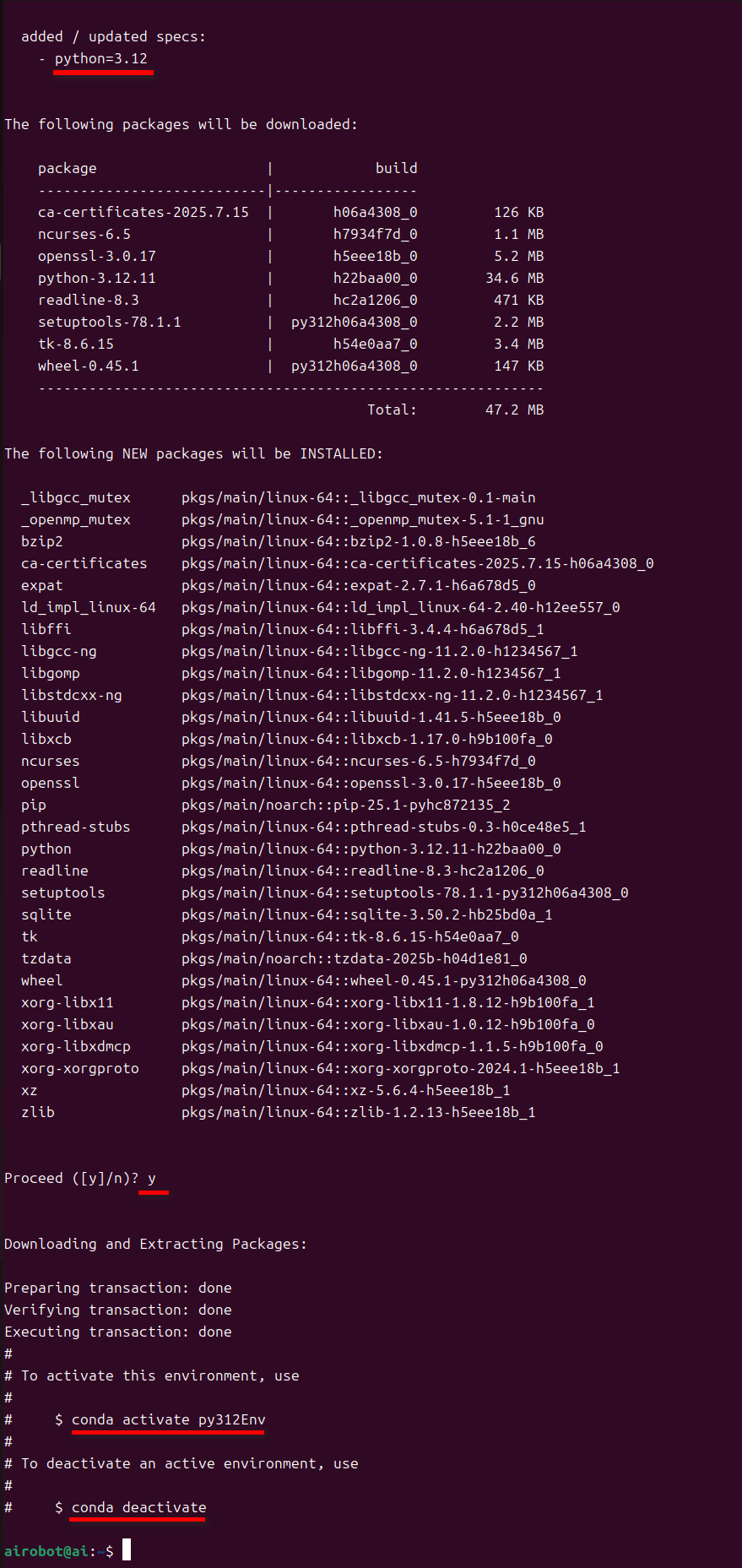Click the 'y' answer after the Proceed prompt
This screenshot has width=742, height=1568.
click(152, 1178)
